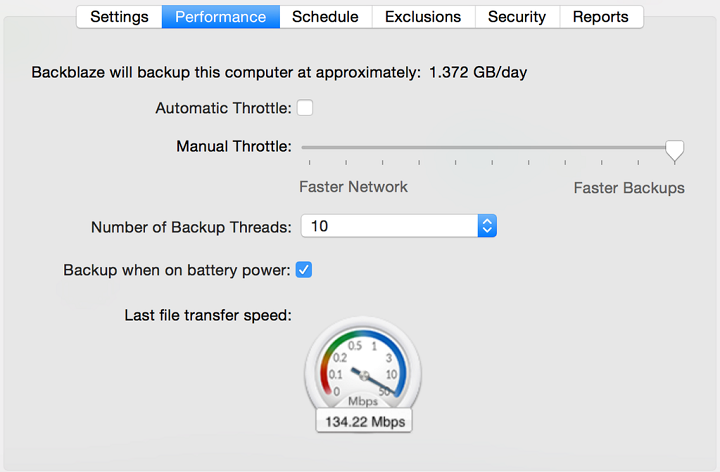Click the Last file transfer speed label
The height and width of the screenshot is (472, 720).
tap(208, 315)
